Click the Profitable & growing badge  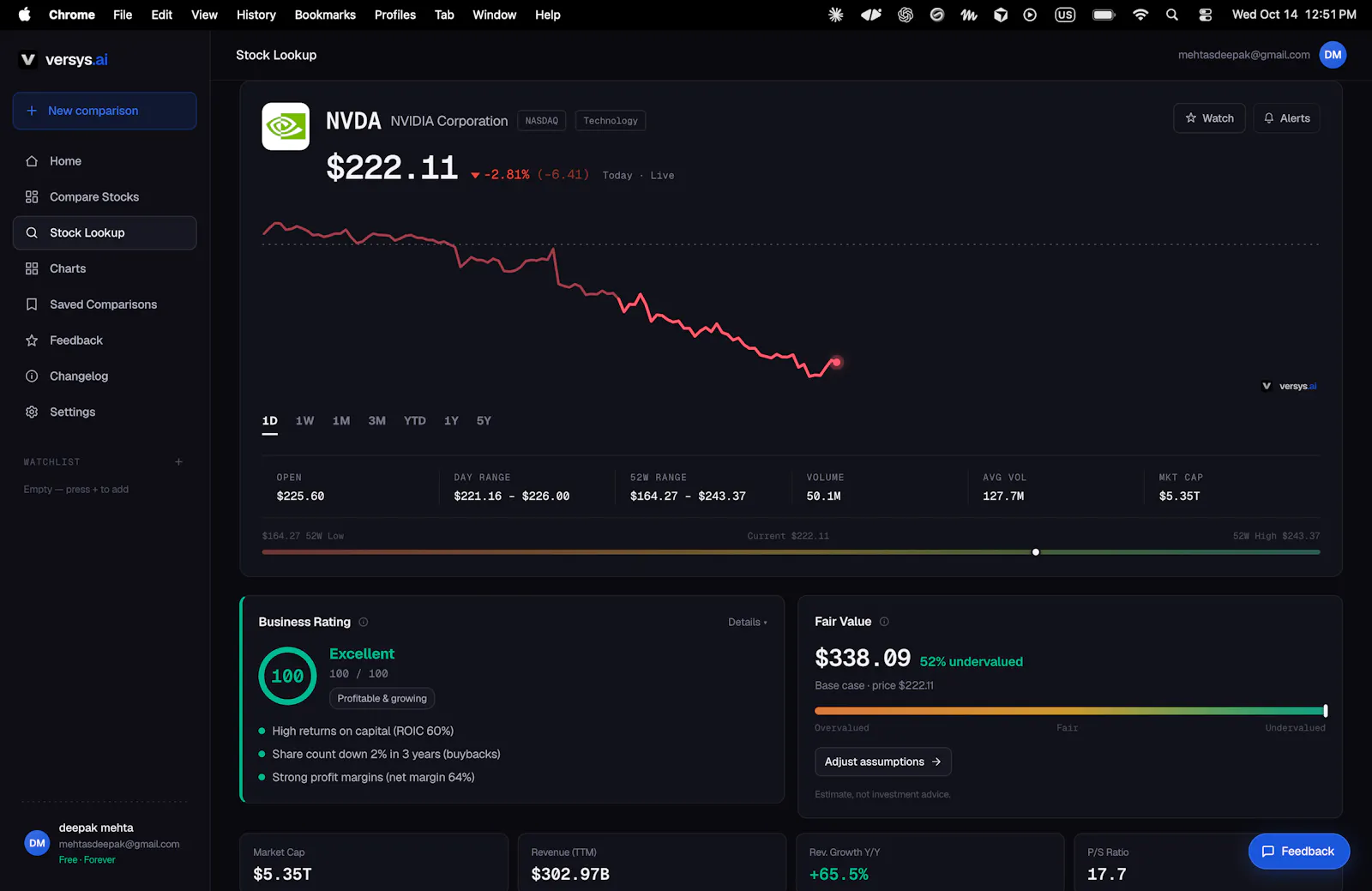[382, 699]
